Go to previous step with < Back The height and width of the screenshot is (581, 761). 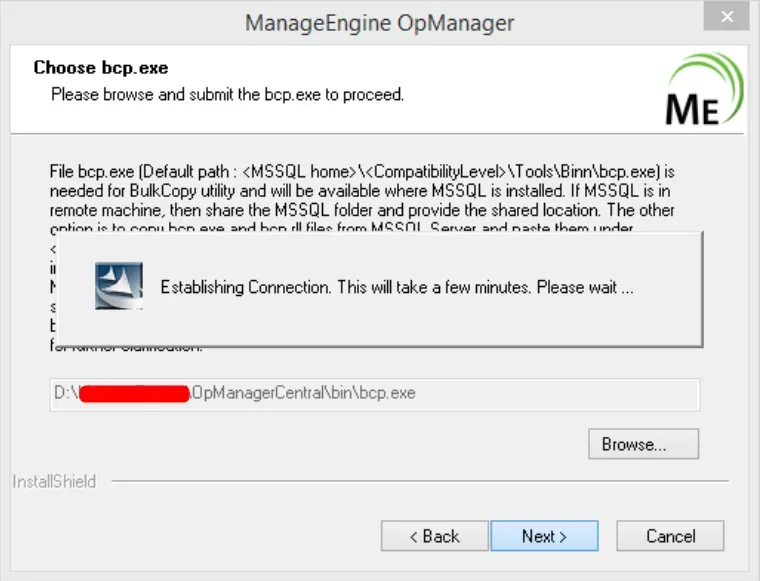(x=434, y=536)
